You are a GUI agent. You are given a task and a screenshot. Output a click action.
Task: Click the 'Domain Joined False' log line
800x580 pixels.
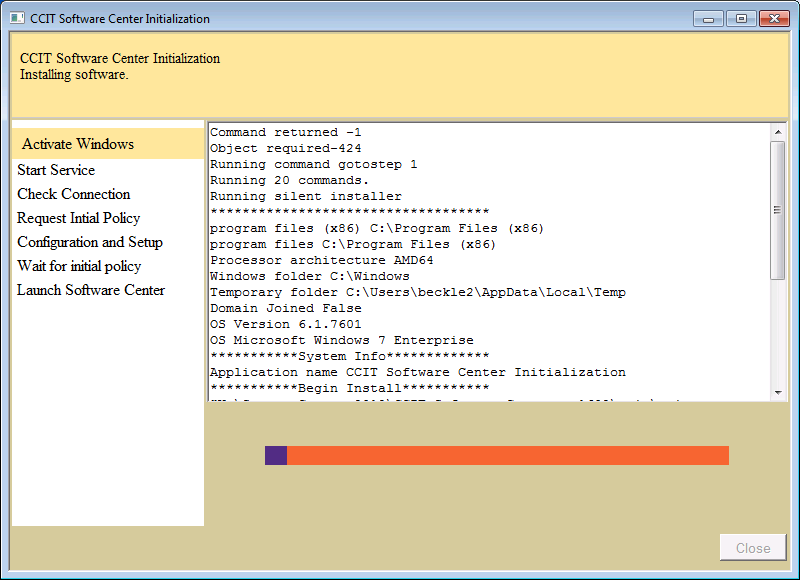[x=286, y=308]
